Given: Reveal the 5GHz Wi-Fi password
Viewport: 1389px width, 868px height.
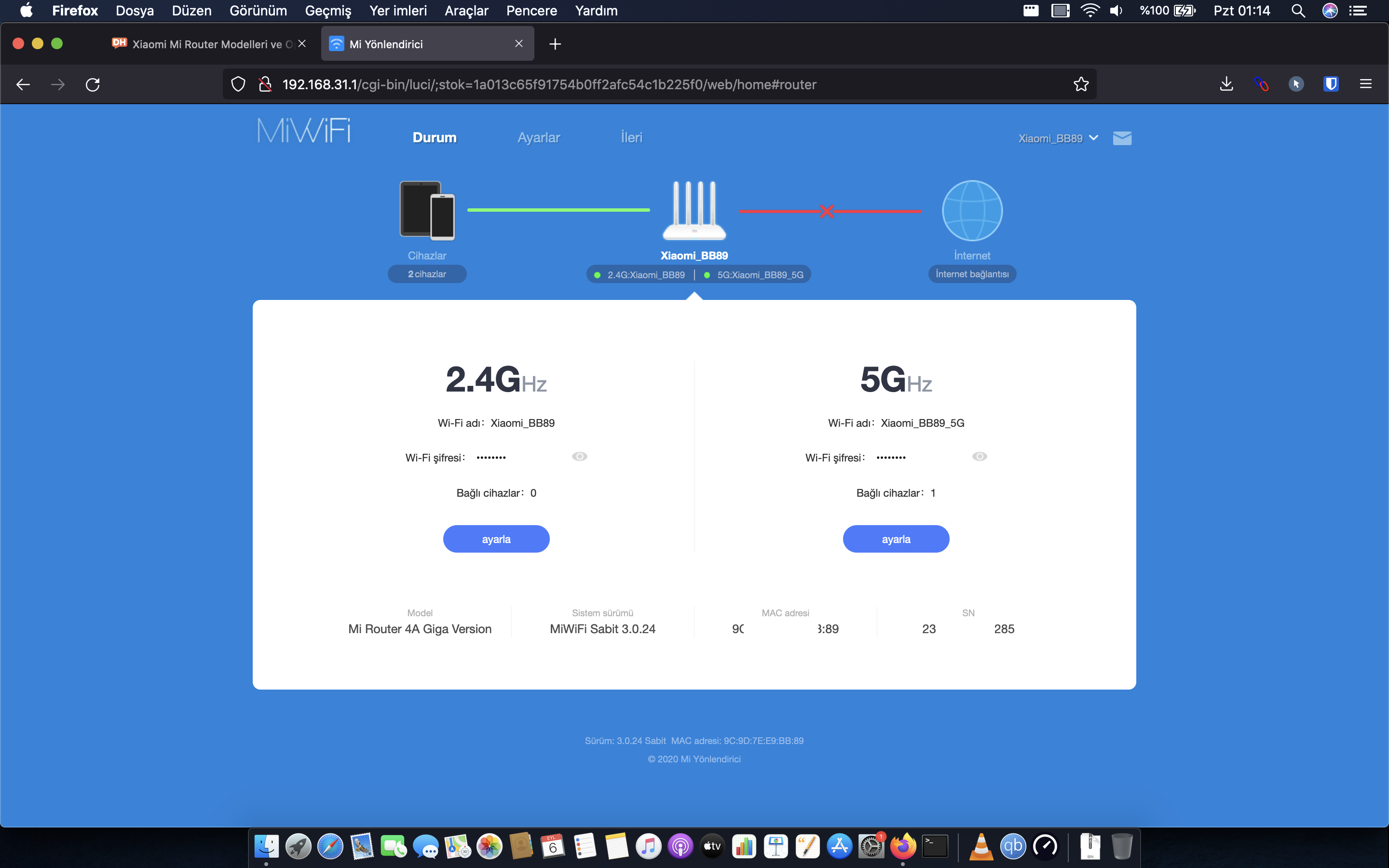Looking at the screenshot, I should tap(980, 456).
